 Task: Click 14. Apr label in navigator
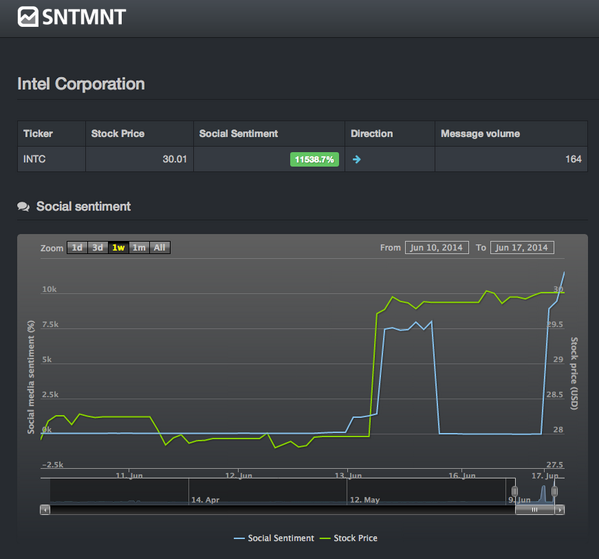pyautogui.click(x=205, y=500)
